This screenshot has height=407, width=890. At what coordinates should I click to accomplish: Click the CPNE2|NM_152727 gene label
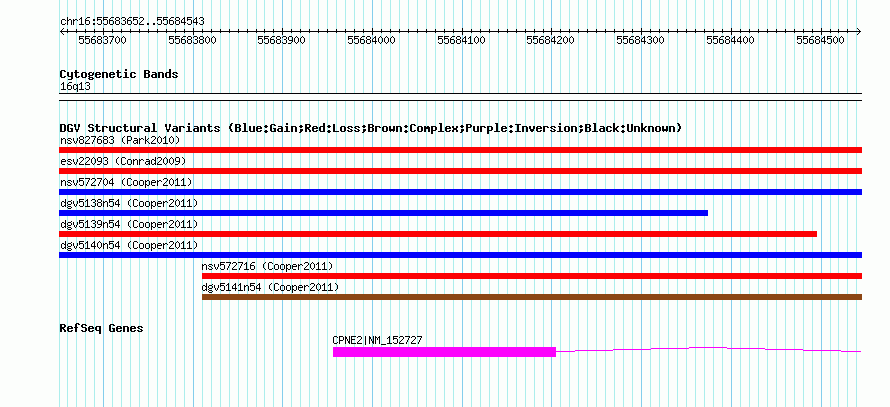click(377, 341)
